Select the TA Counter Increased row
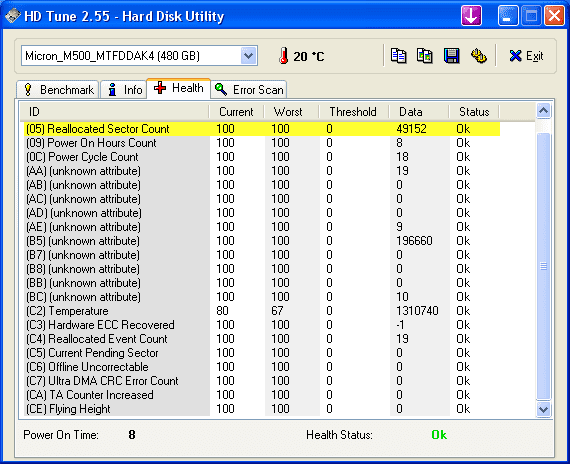This screenshot has width=570, height=464. 262,395
